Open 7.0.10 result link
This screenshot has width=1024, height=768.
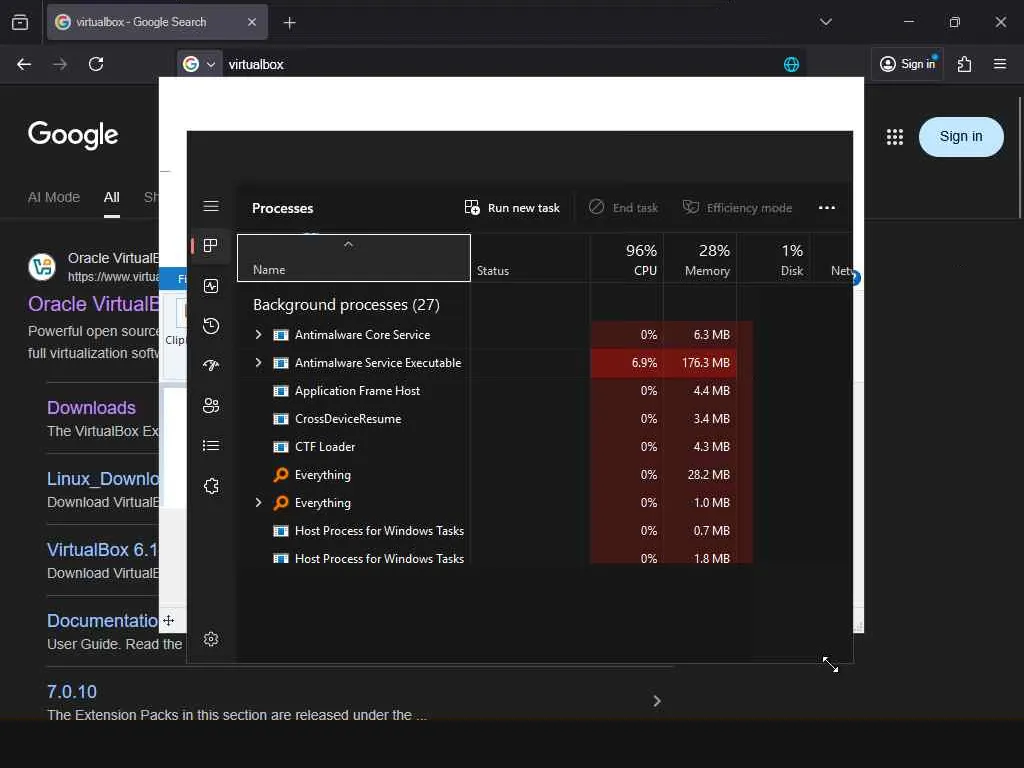[72, 692]
